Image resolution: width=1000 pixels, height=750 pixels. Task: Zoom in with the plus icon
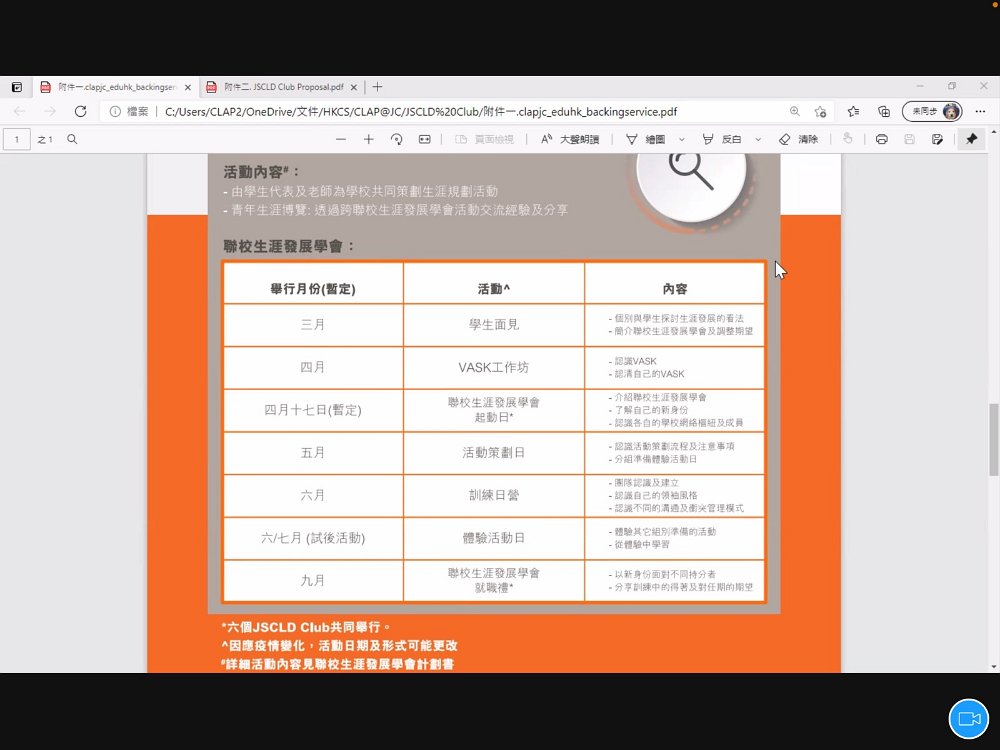coord(369,139)
